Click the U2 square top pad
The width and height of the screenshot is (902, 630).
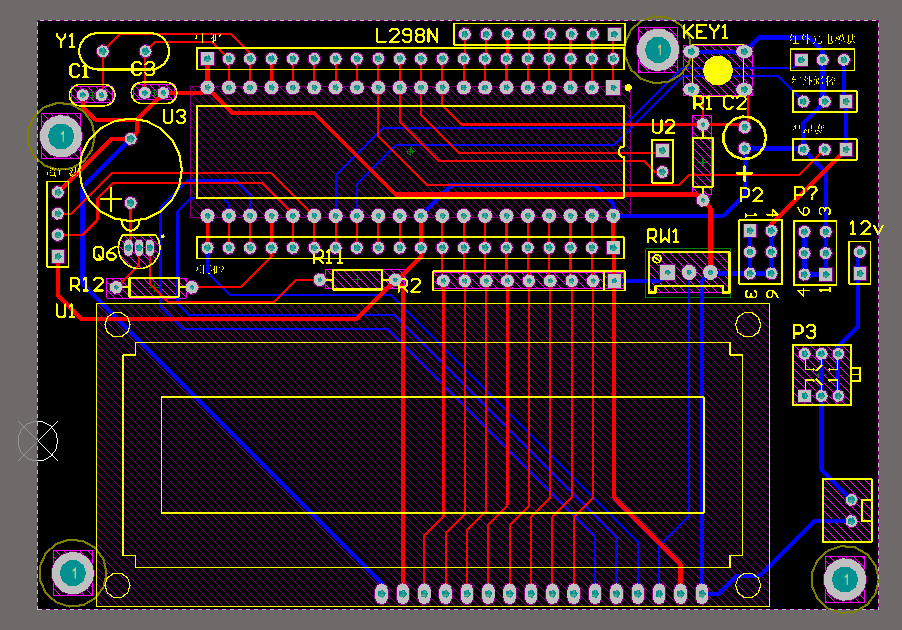click(662, 151)
